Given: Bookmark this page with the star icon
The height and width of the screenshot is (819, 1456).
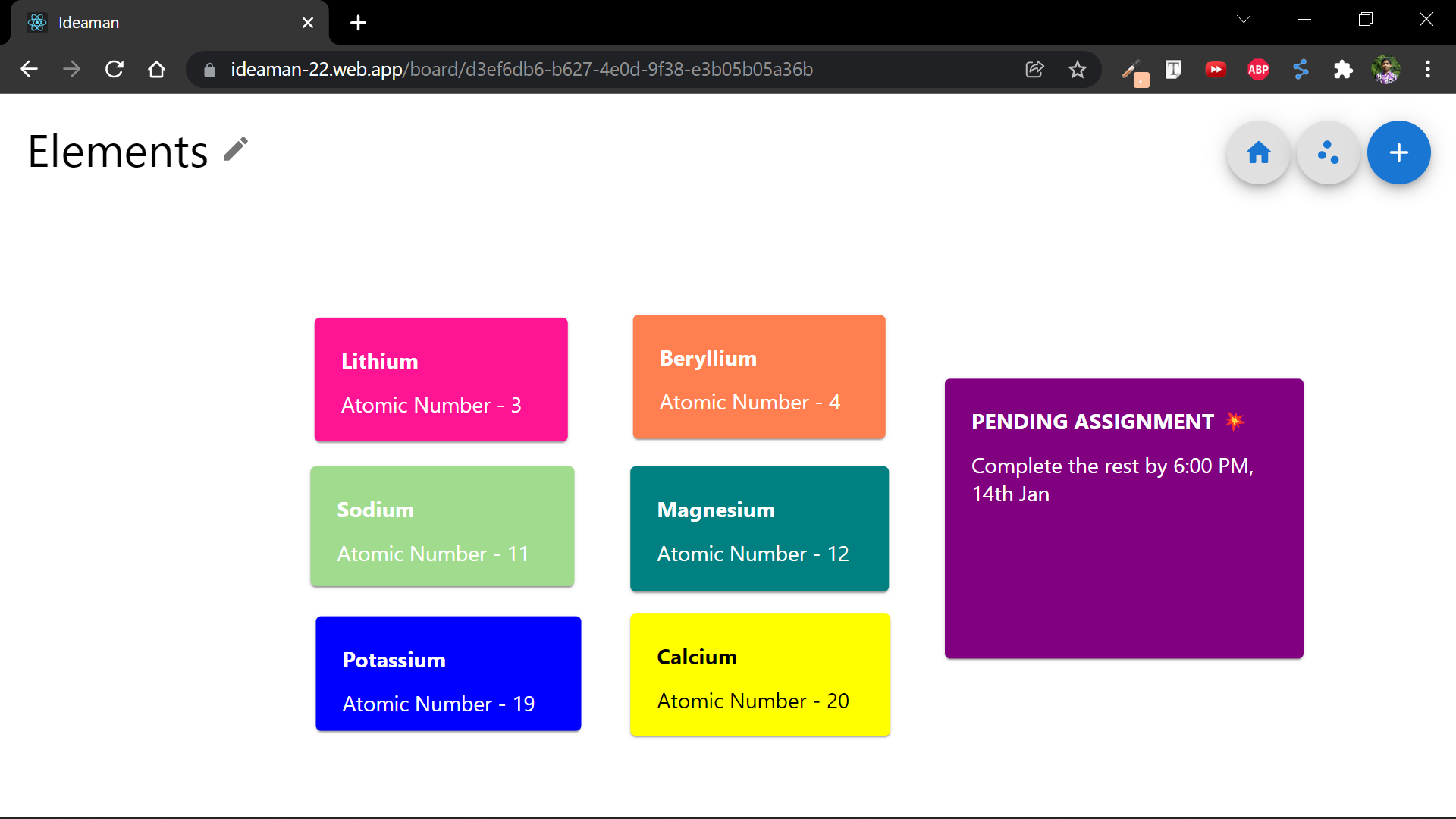Looking at the screenshot, I should (x=1077, y=69).
